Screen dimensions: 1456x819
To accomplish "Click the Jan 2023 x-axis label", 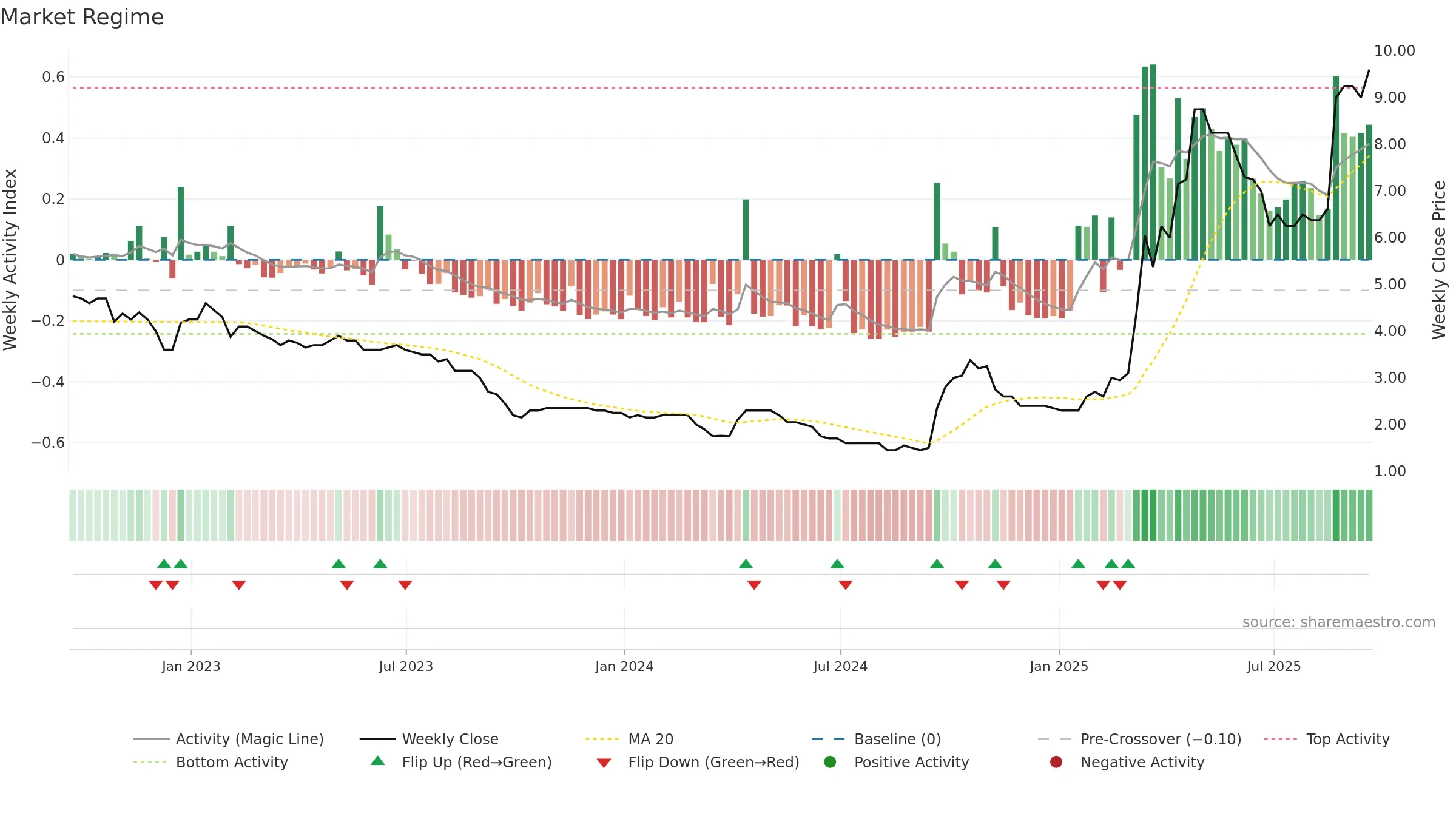I will 191,666.
